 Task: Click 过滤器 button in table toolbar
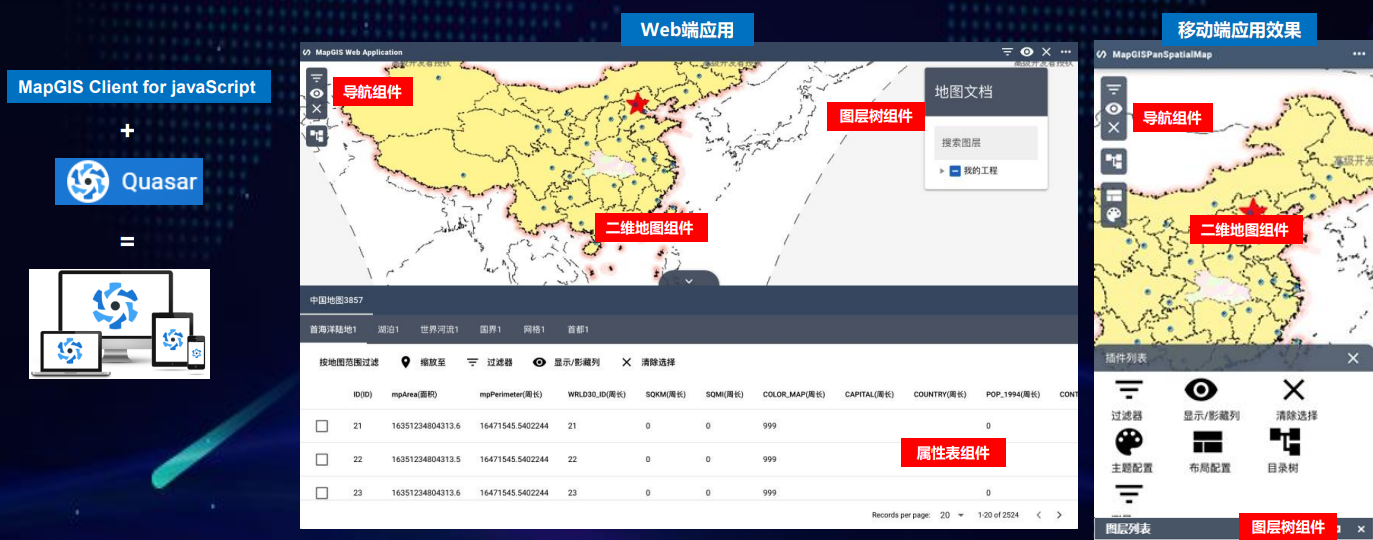(490, 363)
